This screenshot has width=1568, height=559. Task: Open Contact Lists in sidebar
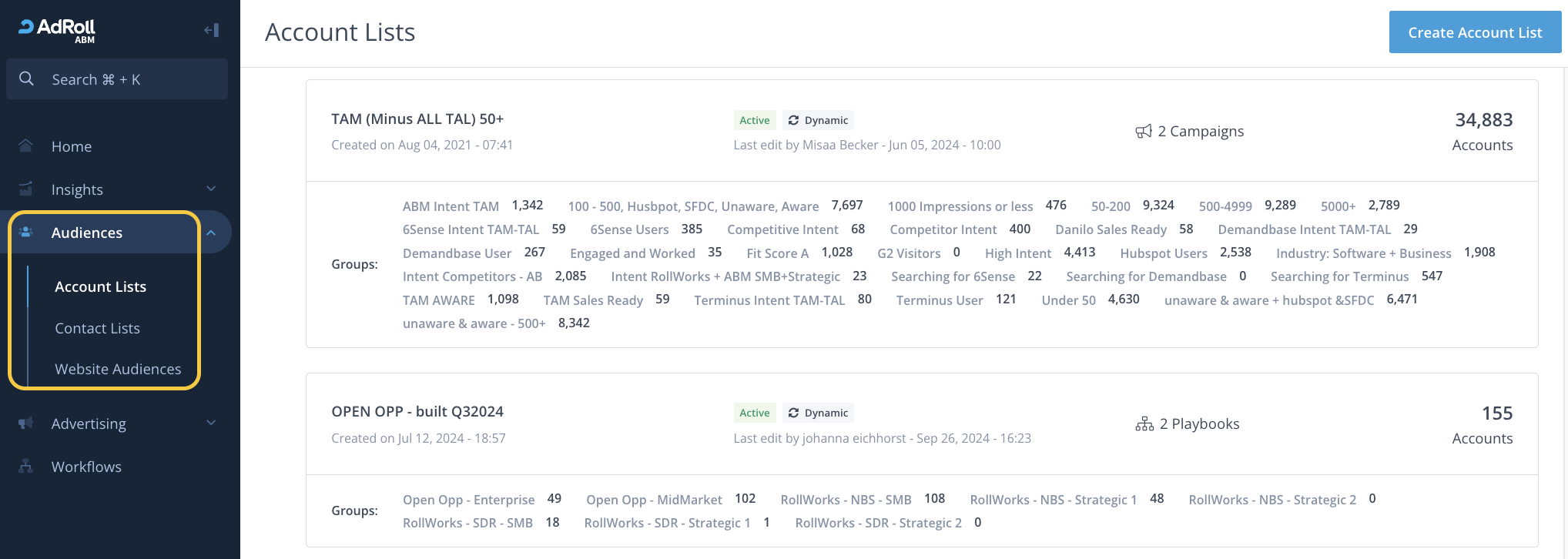tap(97, 328)
